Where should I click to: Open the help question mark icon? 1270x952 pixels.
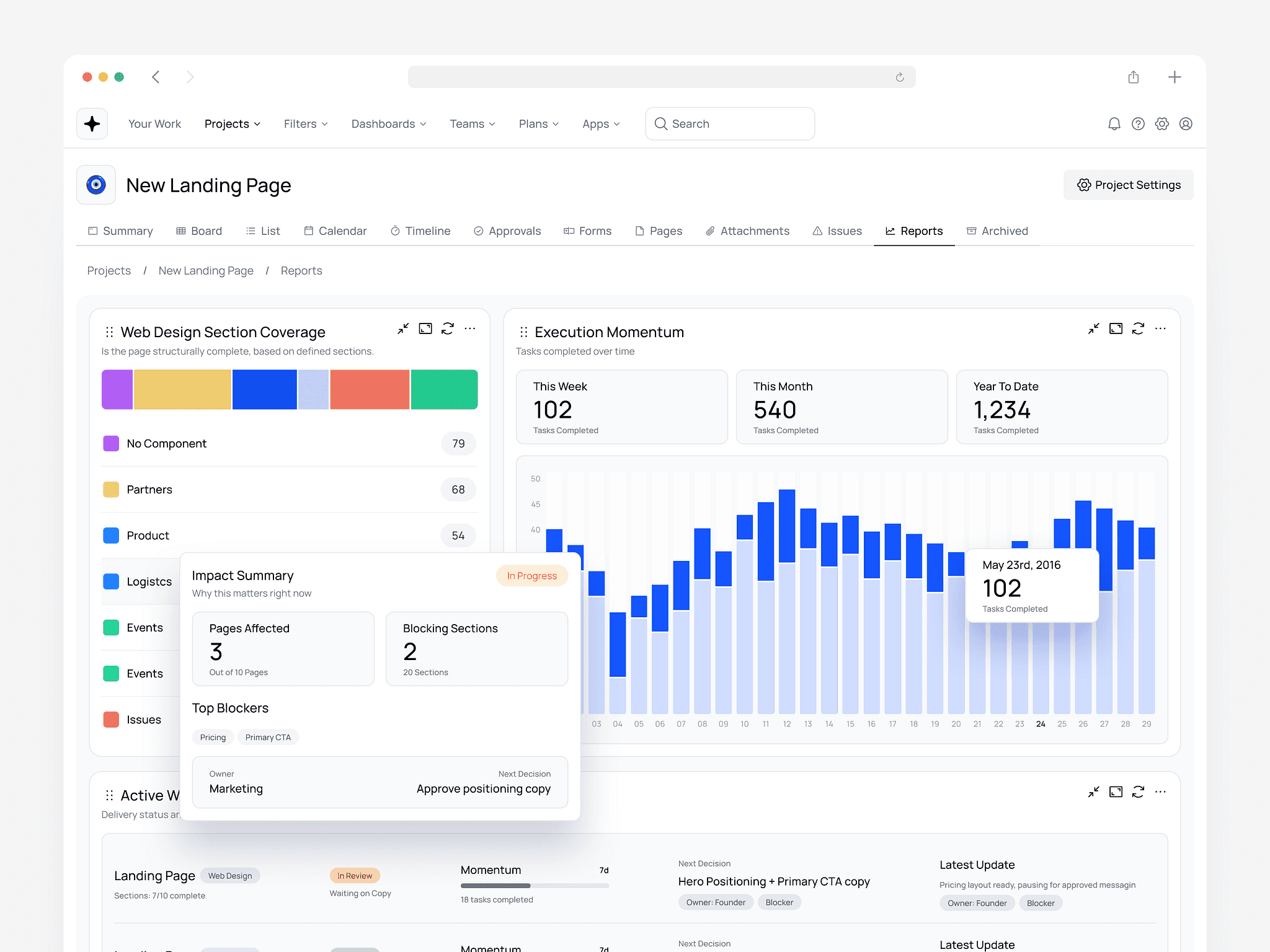pos(1138,124)
